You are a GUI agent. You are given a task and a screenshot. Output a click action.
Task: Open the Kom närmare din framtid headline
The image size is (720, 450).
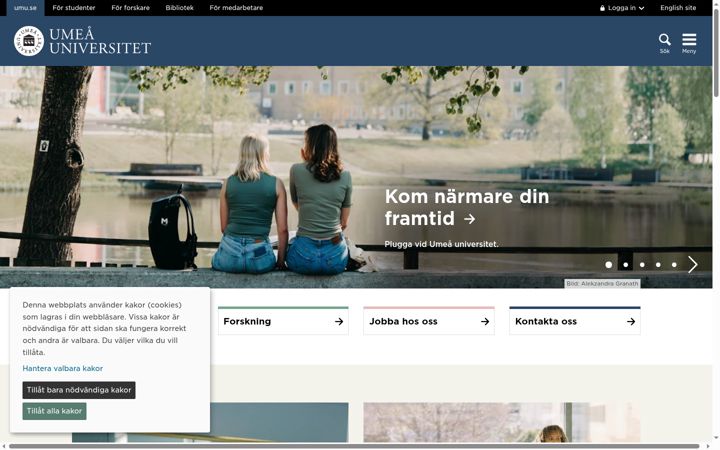tap(467, 207)
